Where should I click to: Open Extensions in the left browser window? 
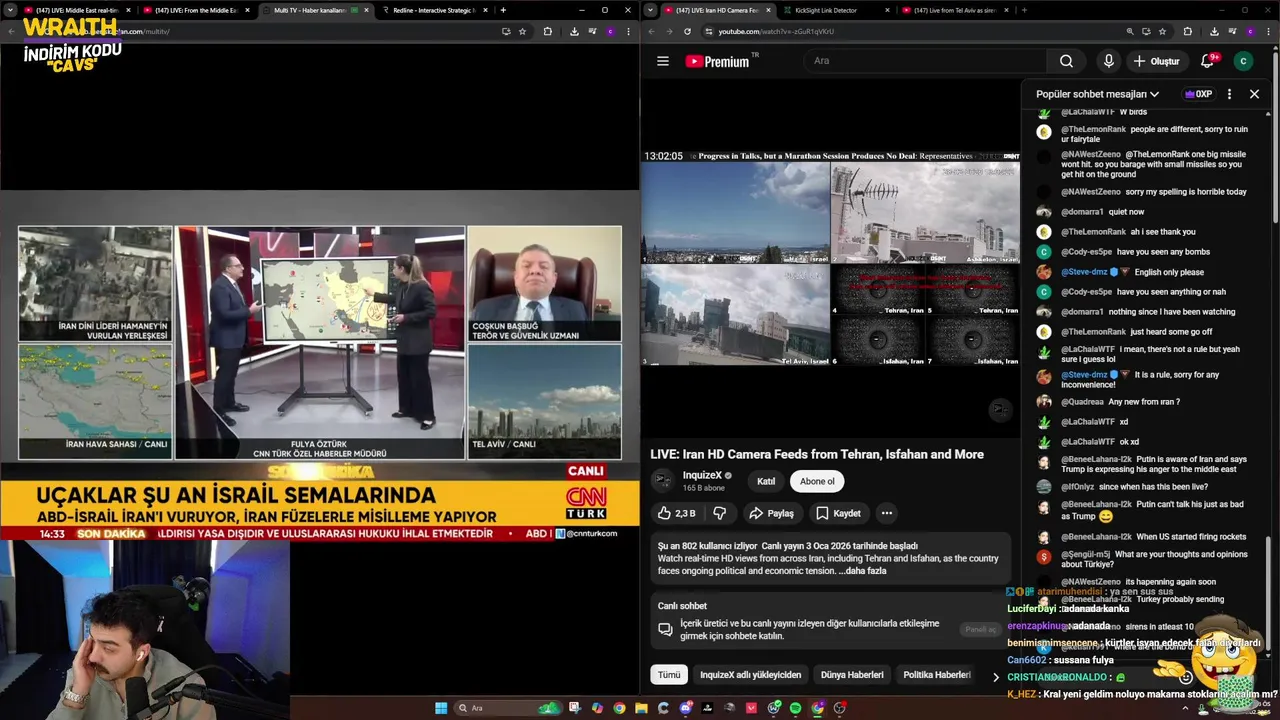(547, 31)
